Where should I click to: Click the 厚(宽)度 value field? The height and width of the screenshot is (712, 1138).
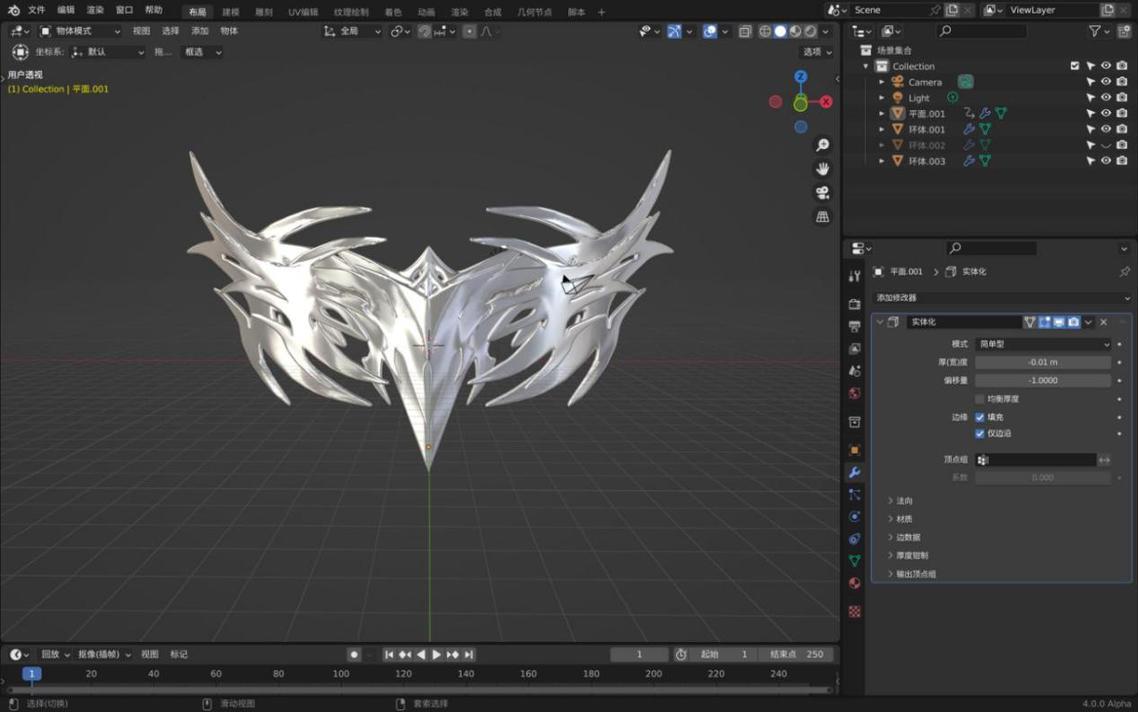click(1042, 362)
